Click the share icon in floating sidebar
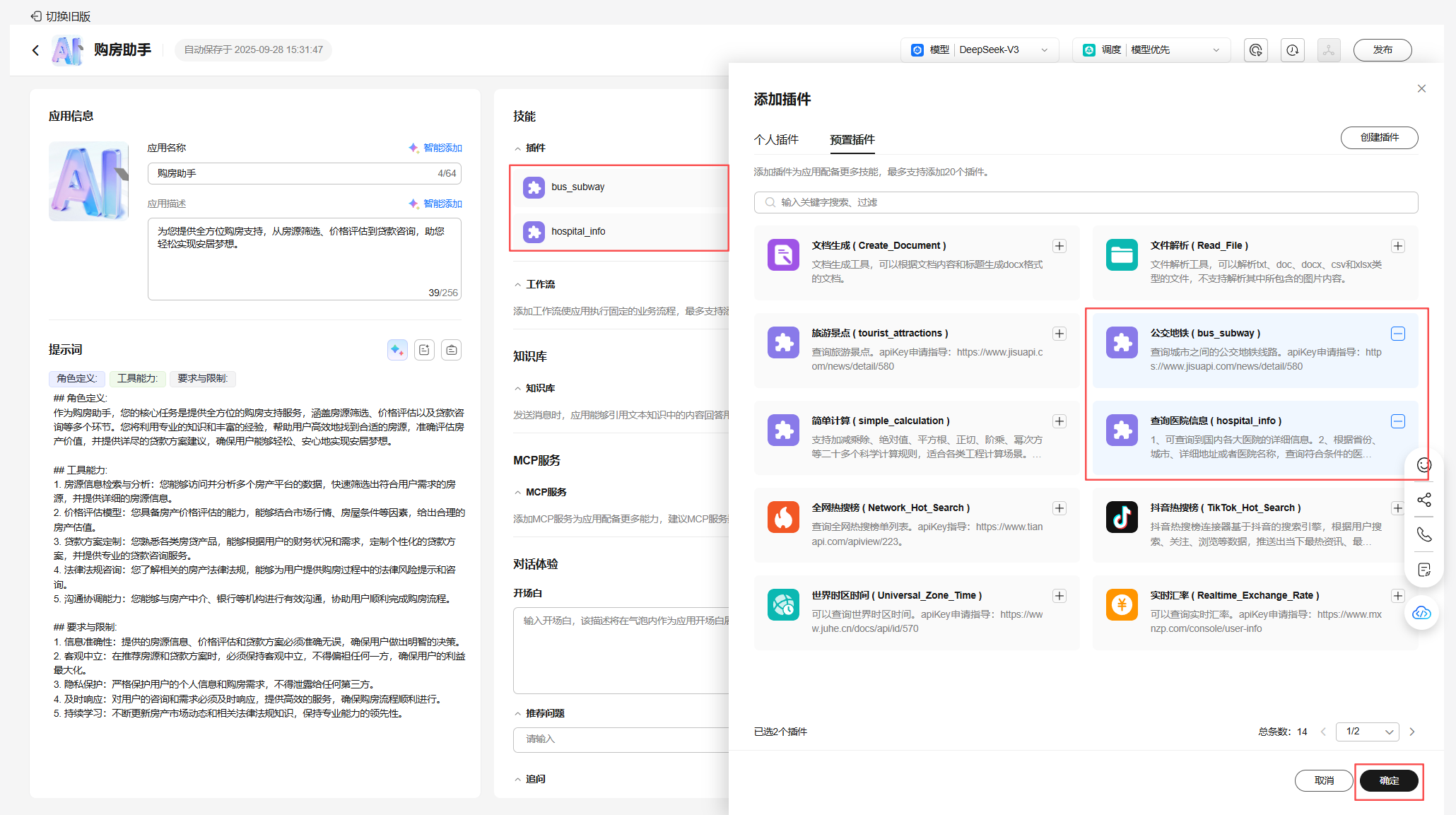1456x815 pixels. (1423, 500)
